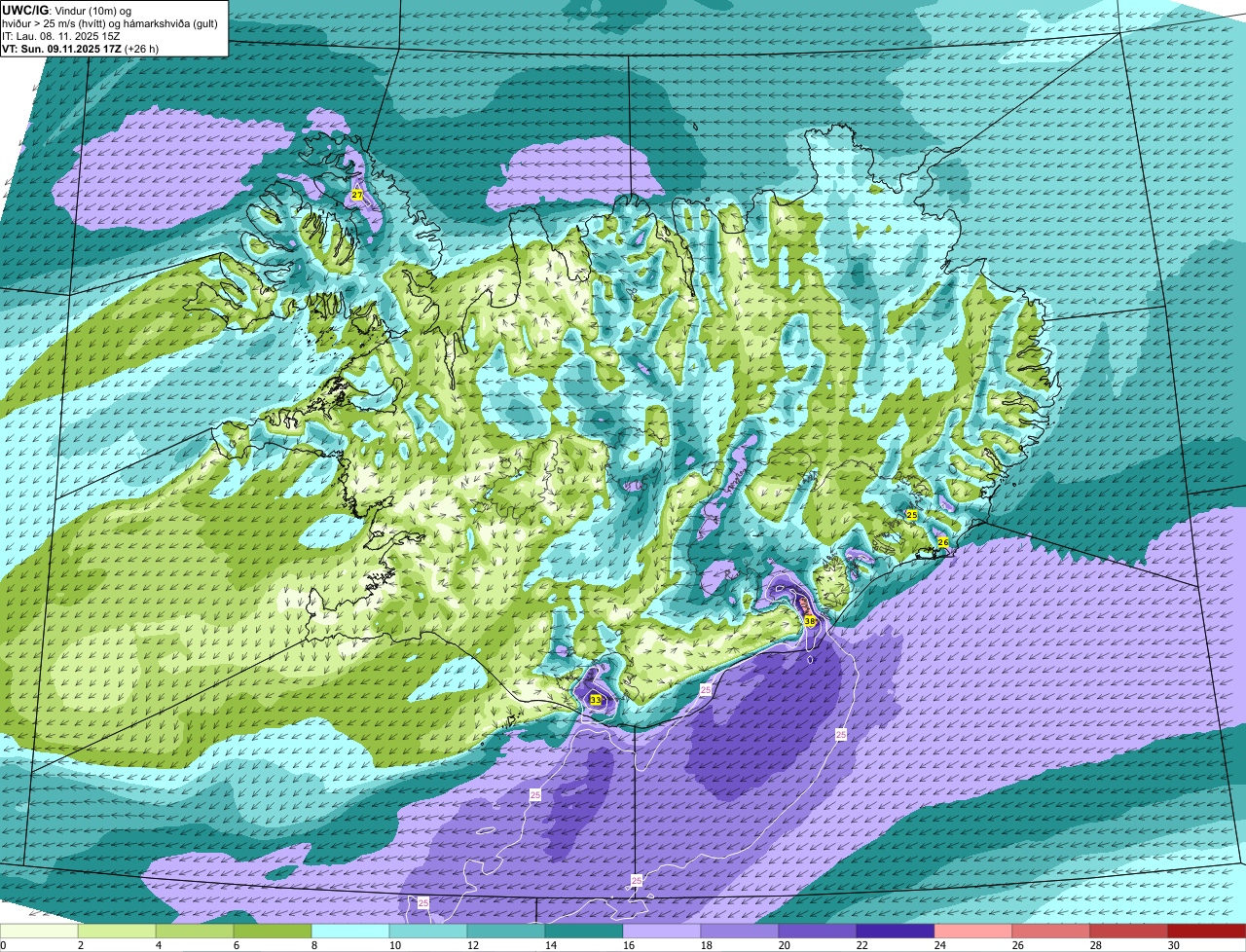
Task: Click the legend scale value 14
Action: click(x=550, y=945)
